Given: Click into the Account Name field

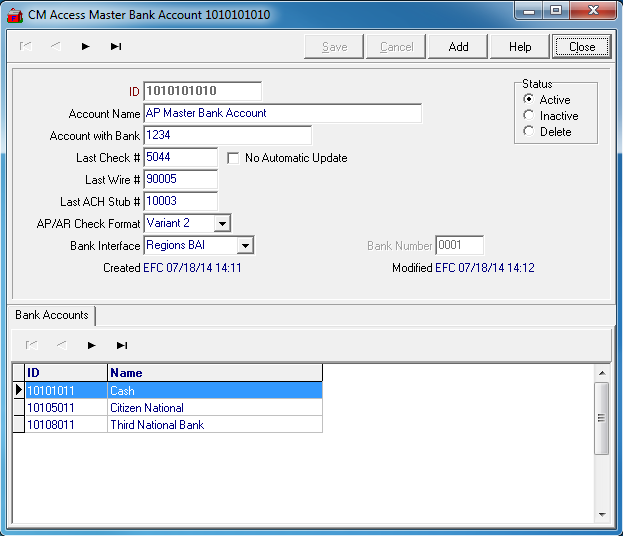Looking at the screenshot, I should click(282, 113).
